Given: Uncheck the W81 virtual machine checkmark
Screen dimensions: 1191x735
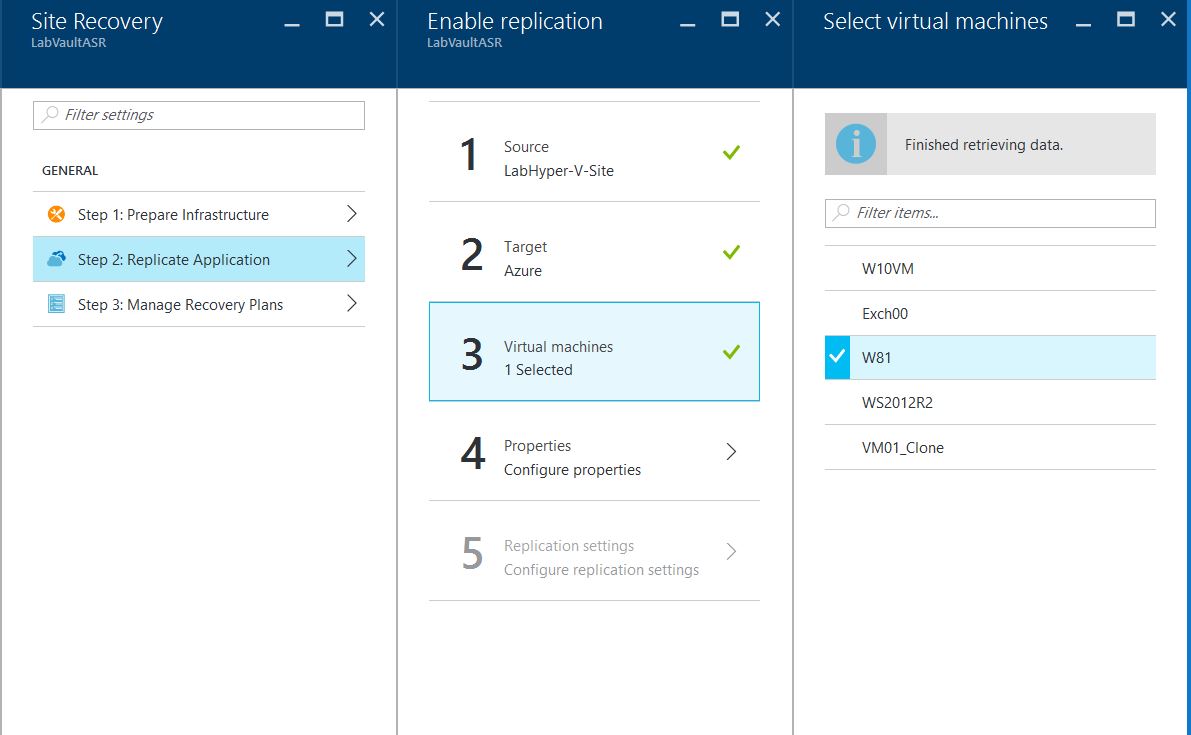Looking at the screenshot, I should point(837,357).
